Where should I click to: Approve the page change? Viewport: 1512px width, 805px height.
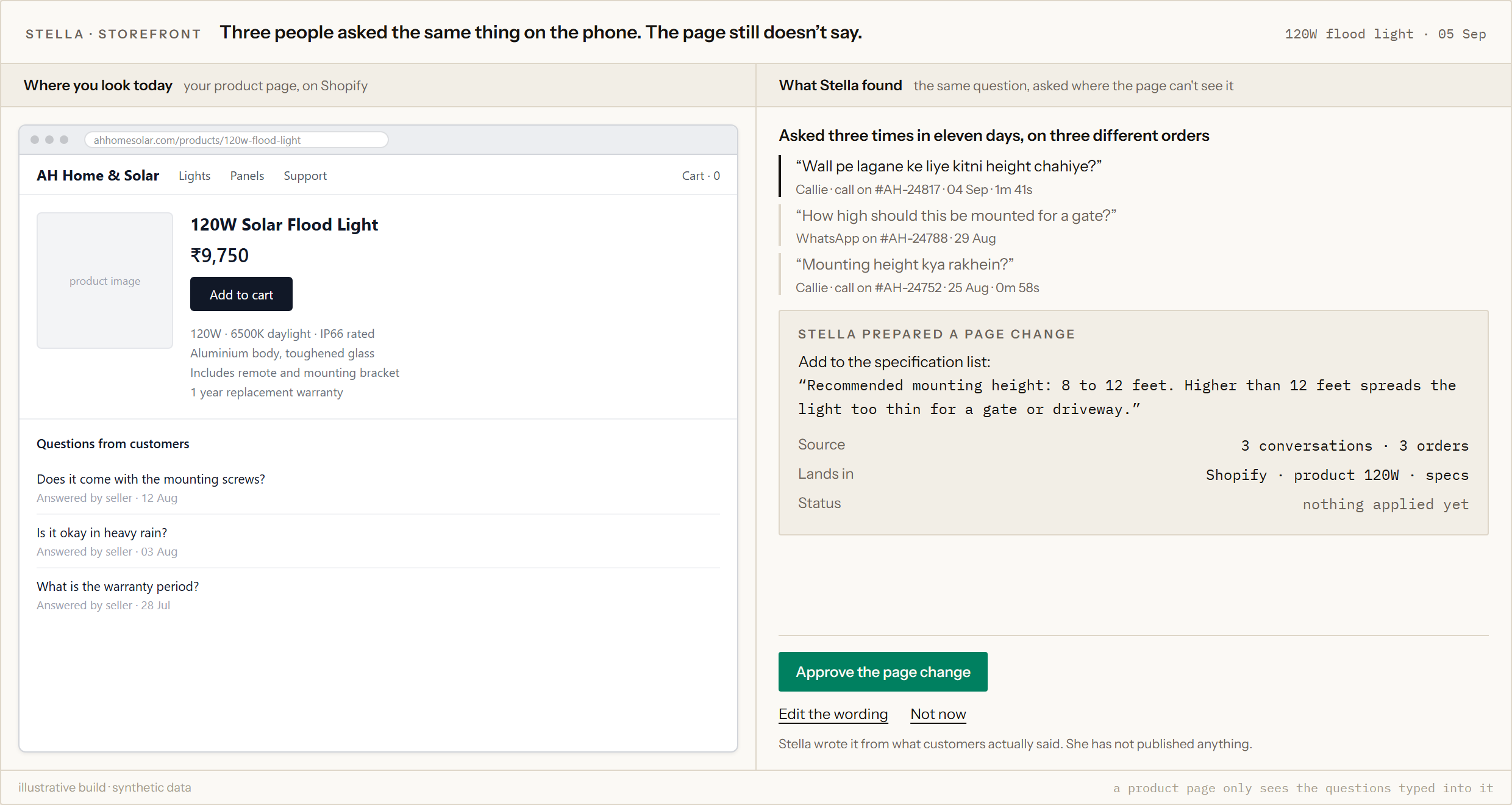pyautogui.click(x=883, y=671)
